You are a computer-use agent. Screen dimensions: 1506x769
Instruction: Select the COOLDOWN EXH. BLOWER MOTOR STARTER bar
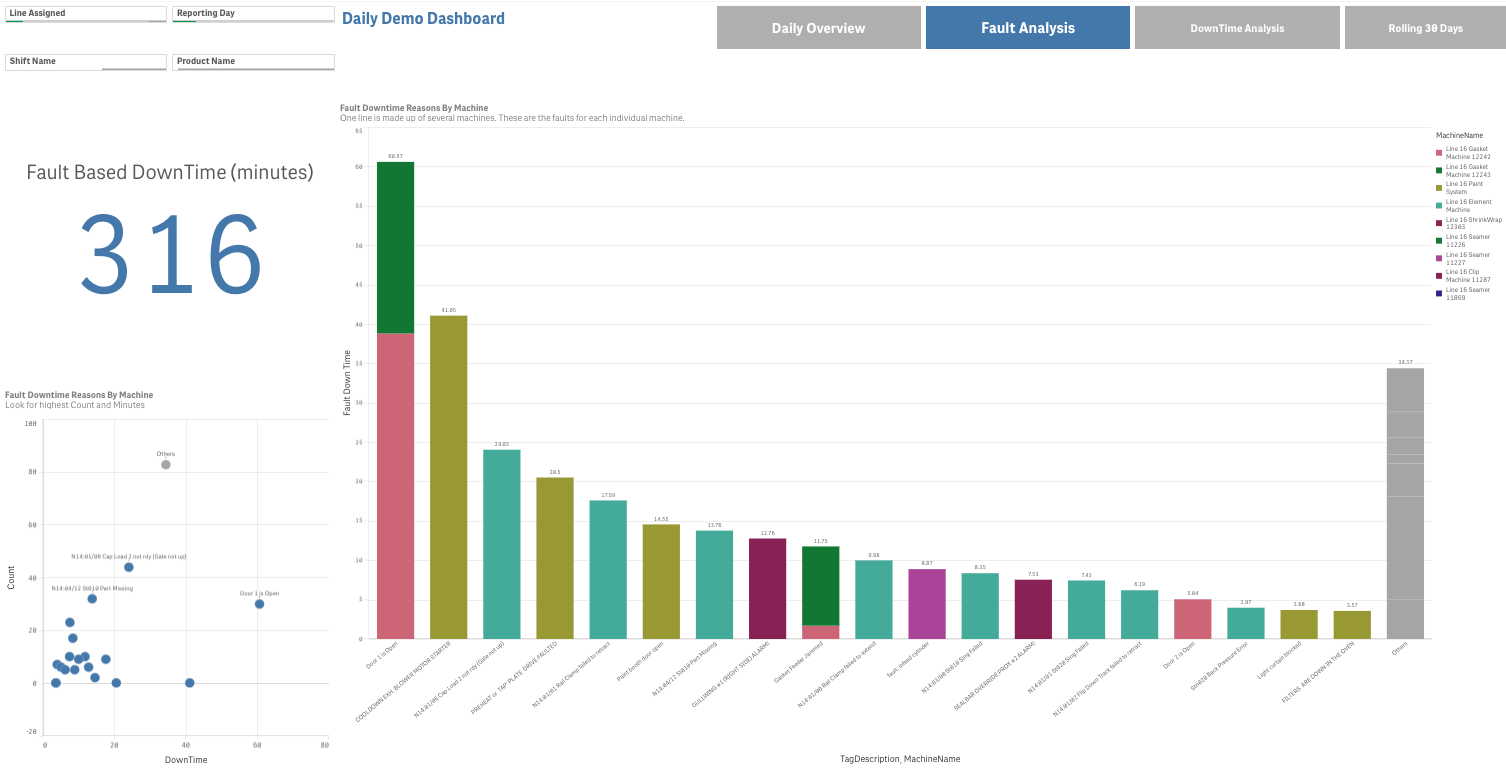coord(448,477)
